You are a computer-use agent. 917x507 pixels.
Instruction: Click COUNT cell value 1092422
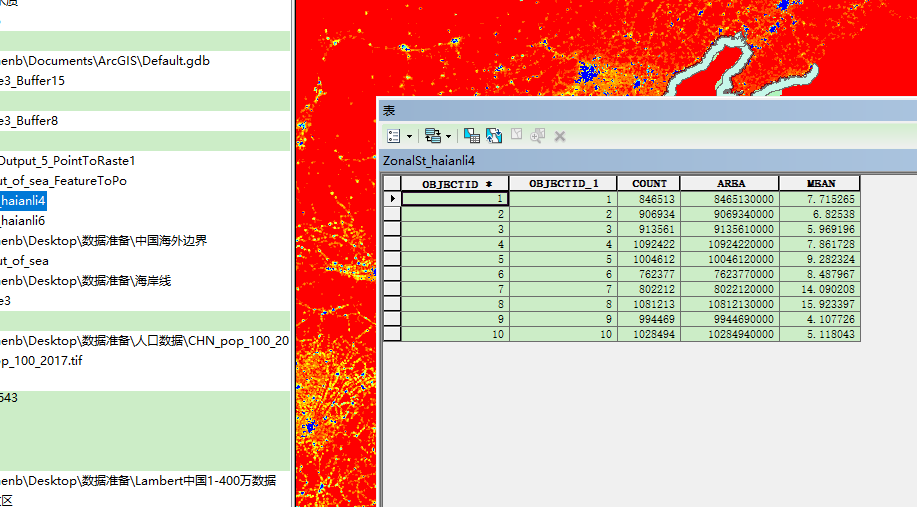point(649,244)
